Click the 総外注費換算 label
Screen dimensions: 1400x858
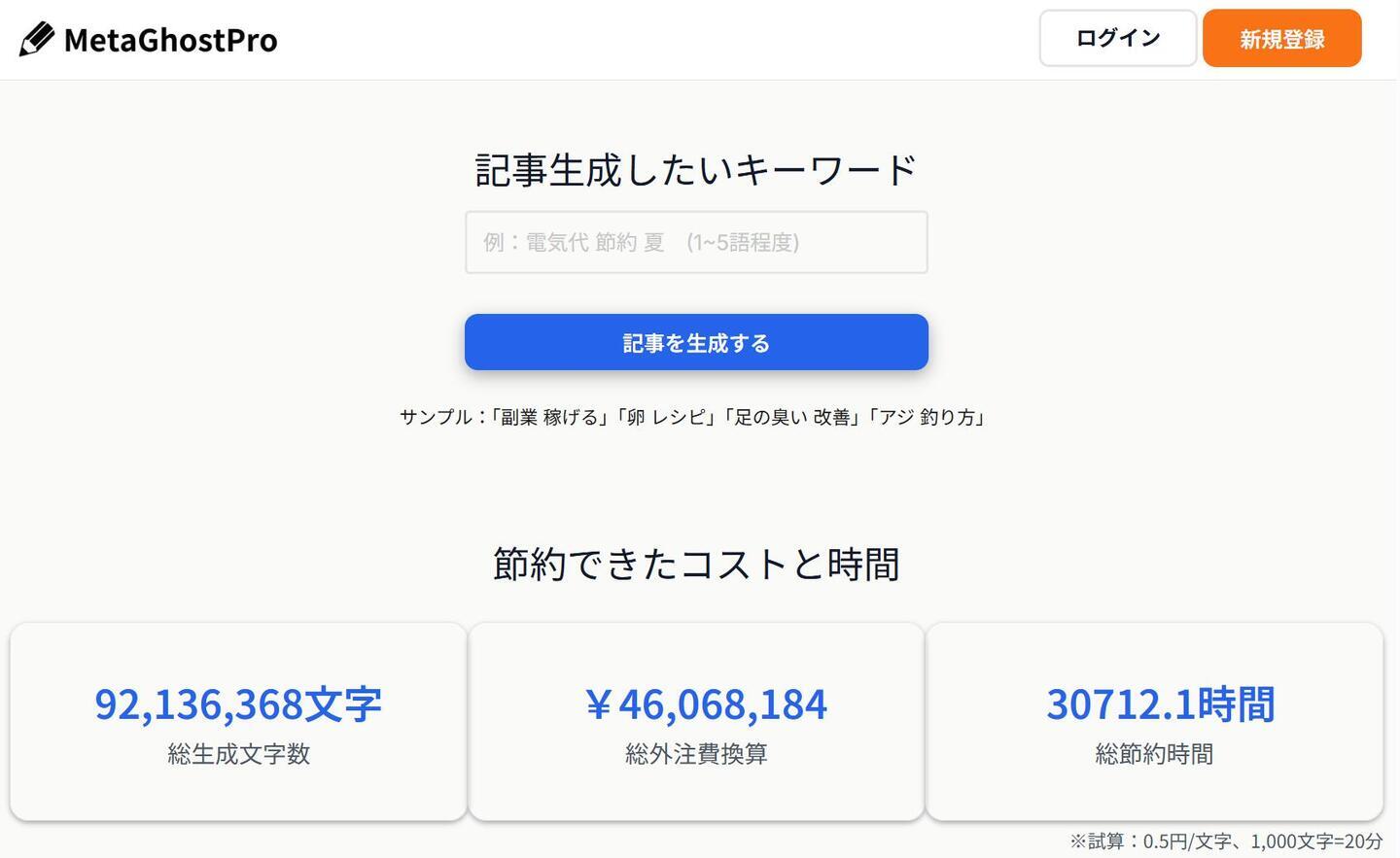[696, 754]
